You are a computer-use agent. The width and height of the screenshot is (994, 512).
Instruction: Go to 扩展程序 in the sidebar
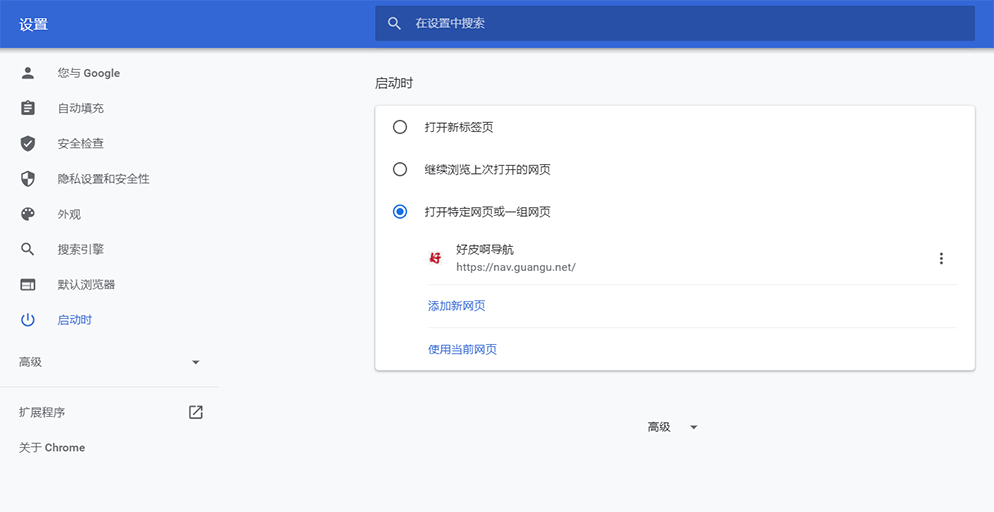pos(42,412)
